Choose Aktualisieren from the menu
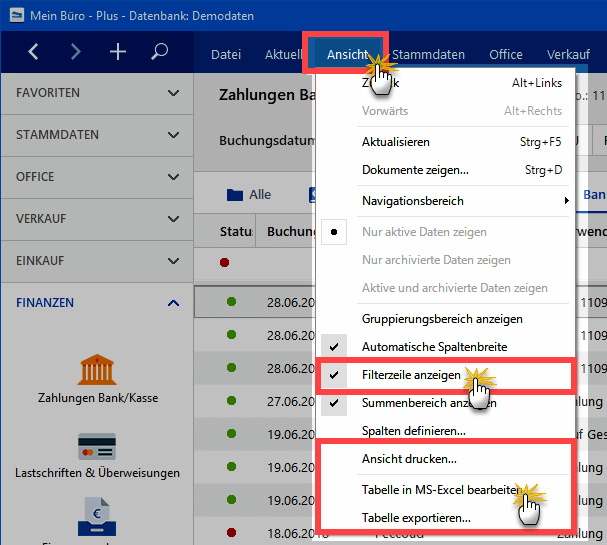 point(444,142)
